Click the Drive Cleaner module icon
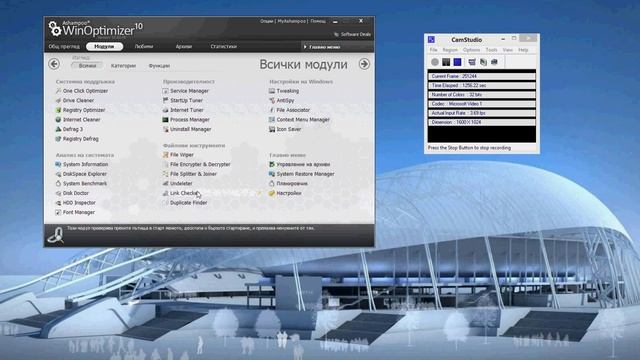 (58, 100)
